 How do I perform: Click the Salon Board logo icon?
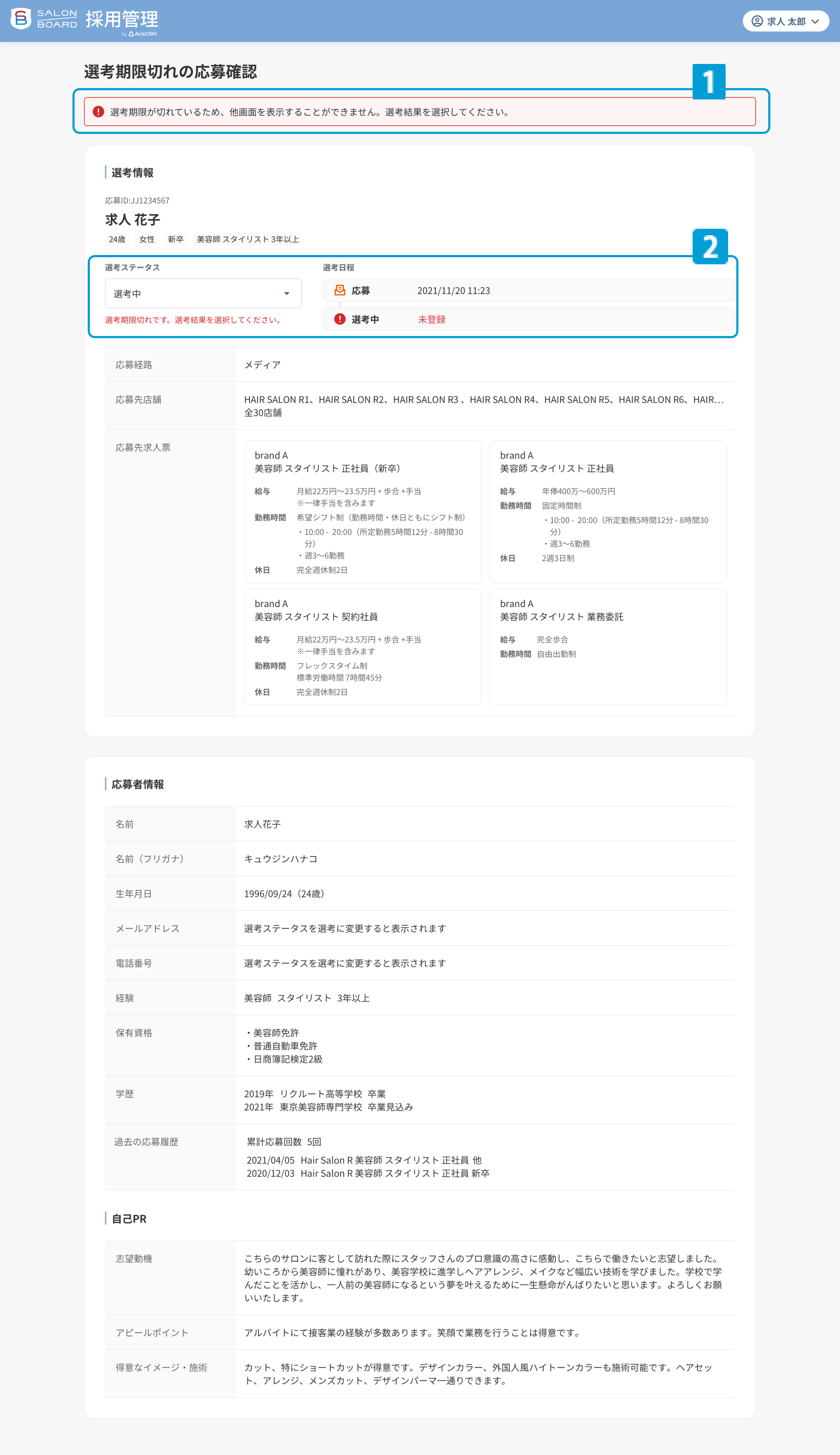tap(21, 19)
